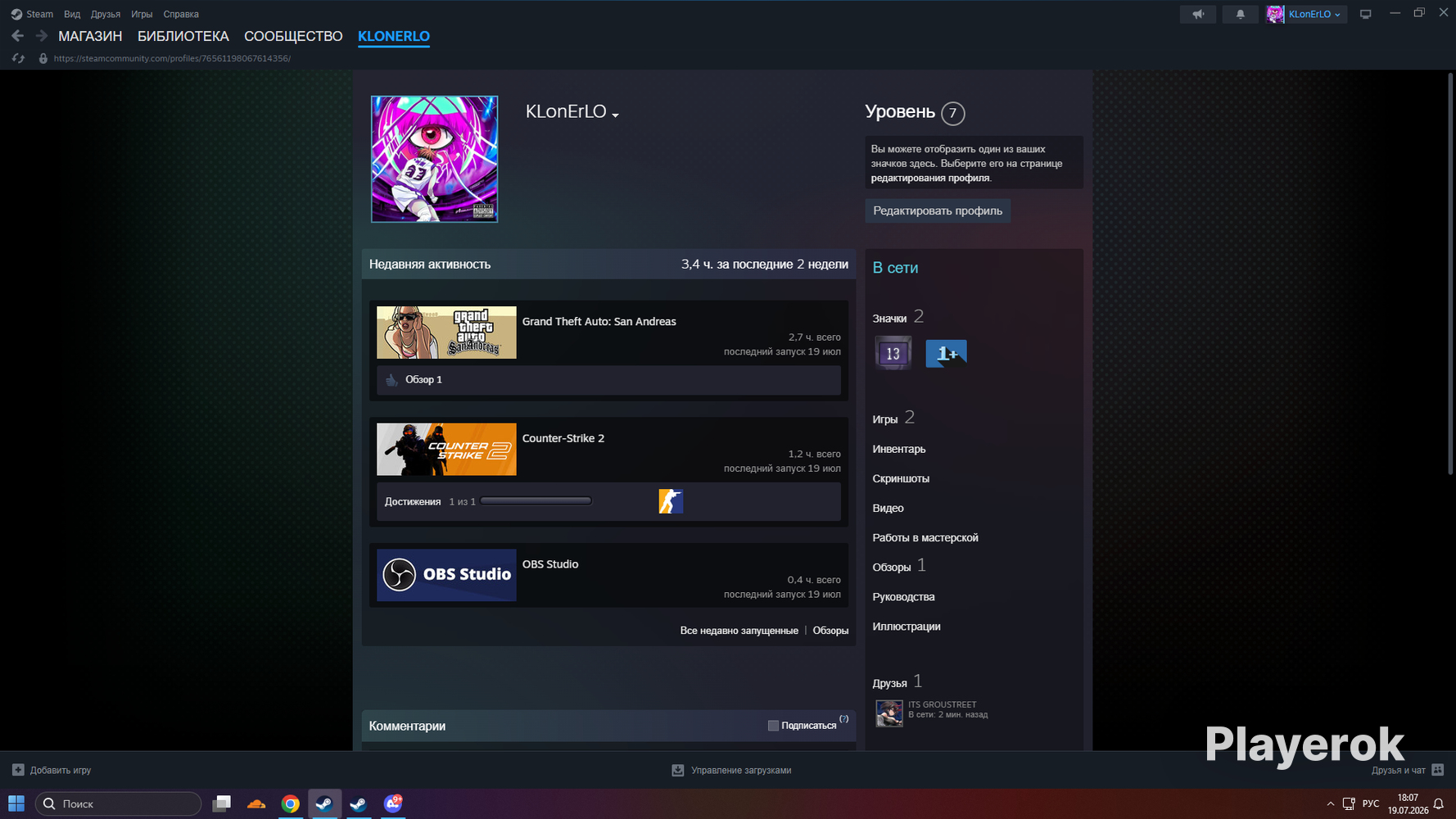Expand the KLonErLO profile name dropdown arrow
1456x819 pixels.
[x=615, y=115]
